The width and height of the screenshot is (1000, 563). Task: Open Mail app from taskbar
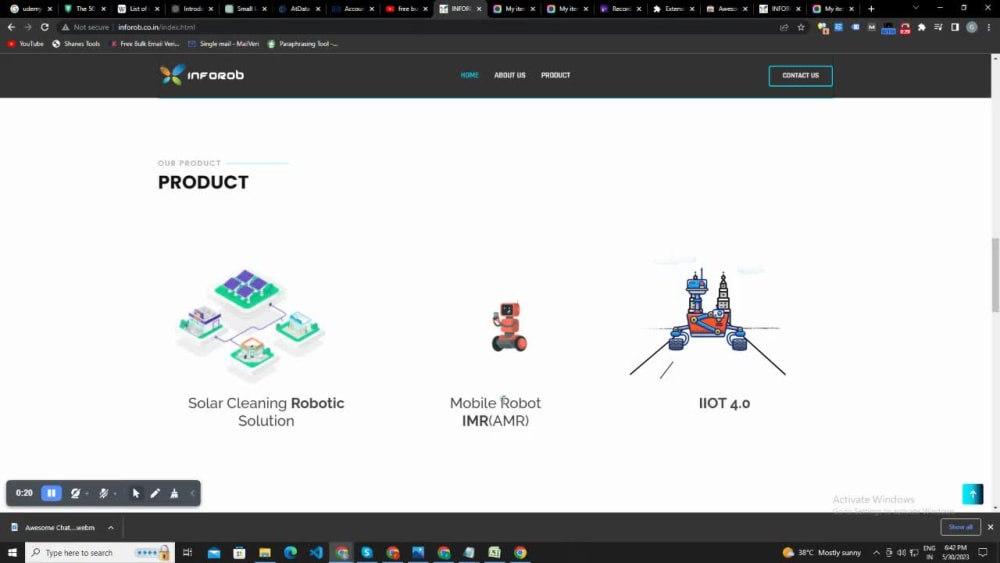coord(214,552)
